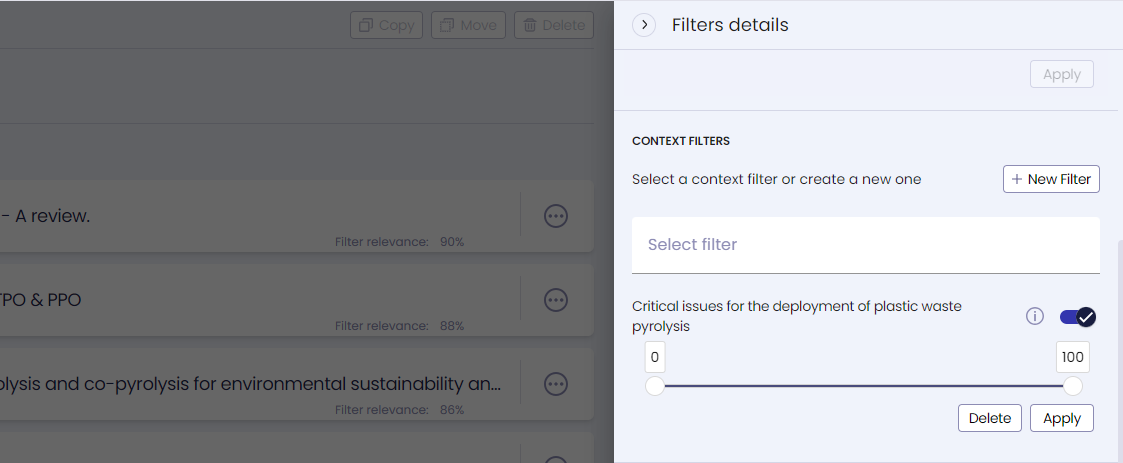
Task: Open options menu for co-pyrolysis sustainability item
Action: tap(556, 383)
